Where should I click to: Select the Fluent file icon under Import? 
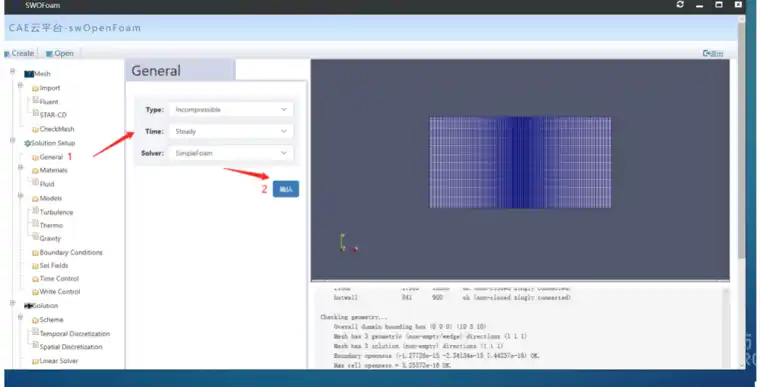35,100
